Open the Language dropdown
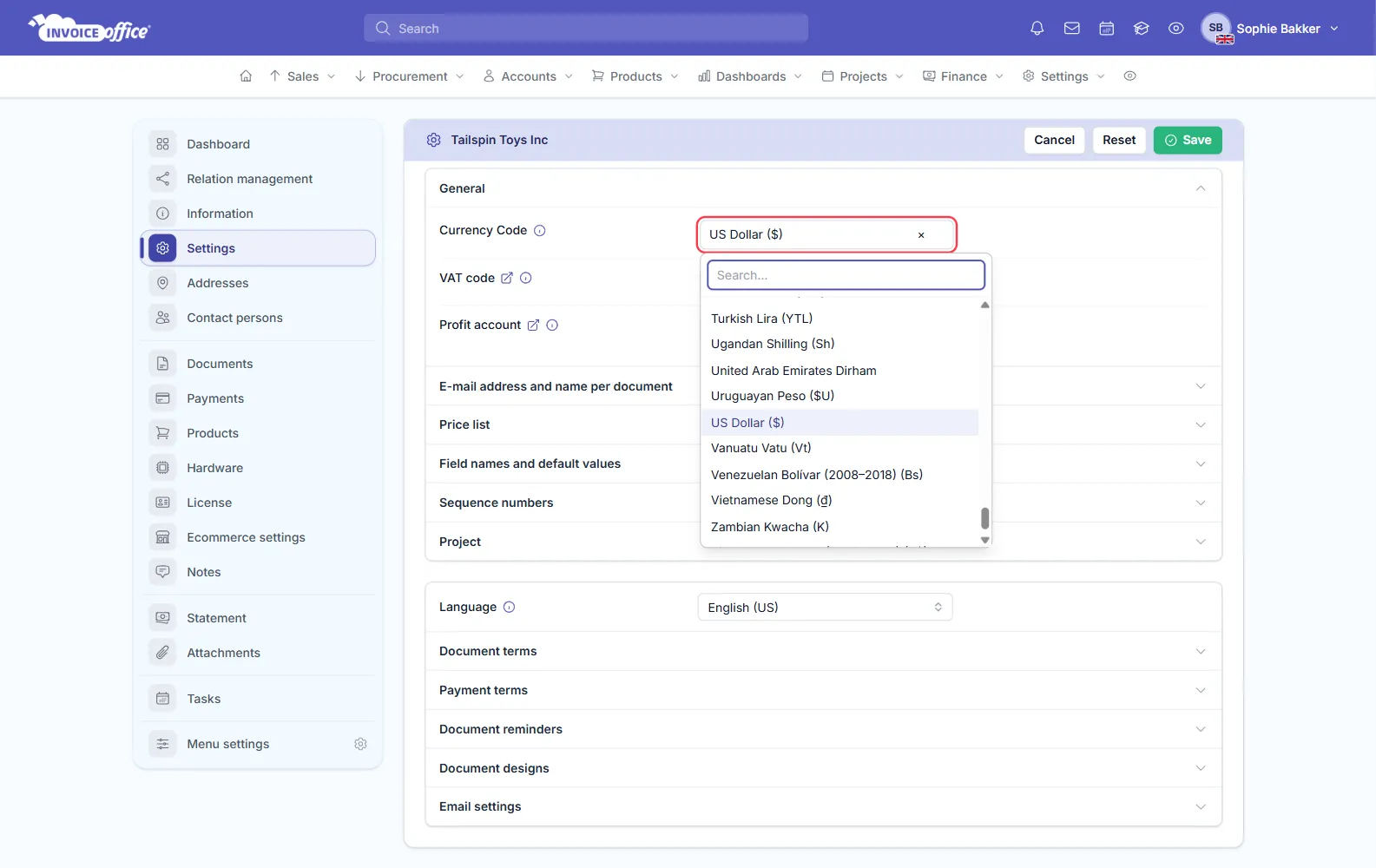Image resolution: width=1376 pixels, height=868 pixels. (x=825, y=608)
